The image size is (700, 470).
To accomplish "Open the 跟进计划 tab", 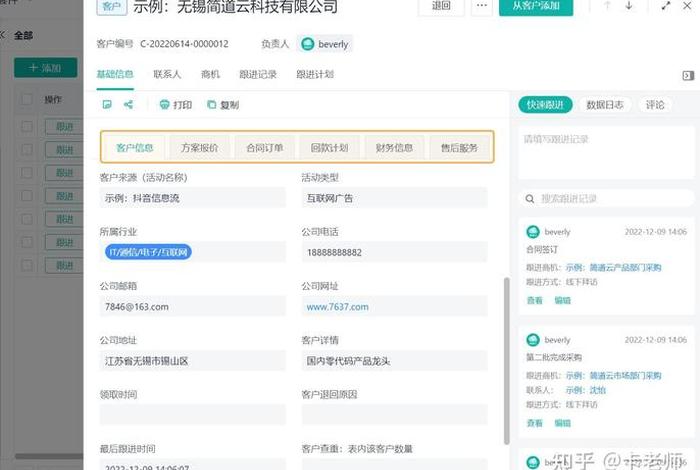I will pyautogui.click(x=315, y=75).
